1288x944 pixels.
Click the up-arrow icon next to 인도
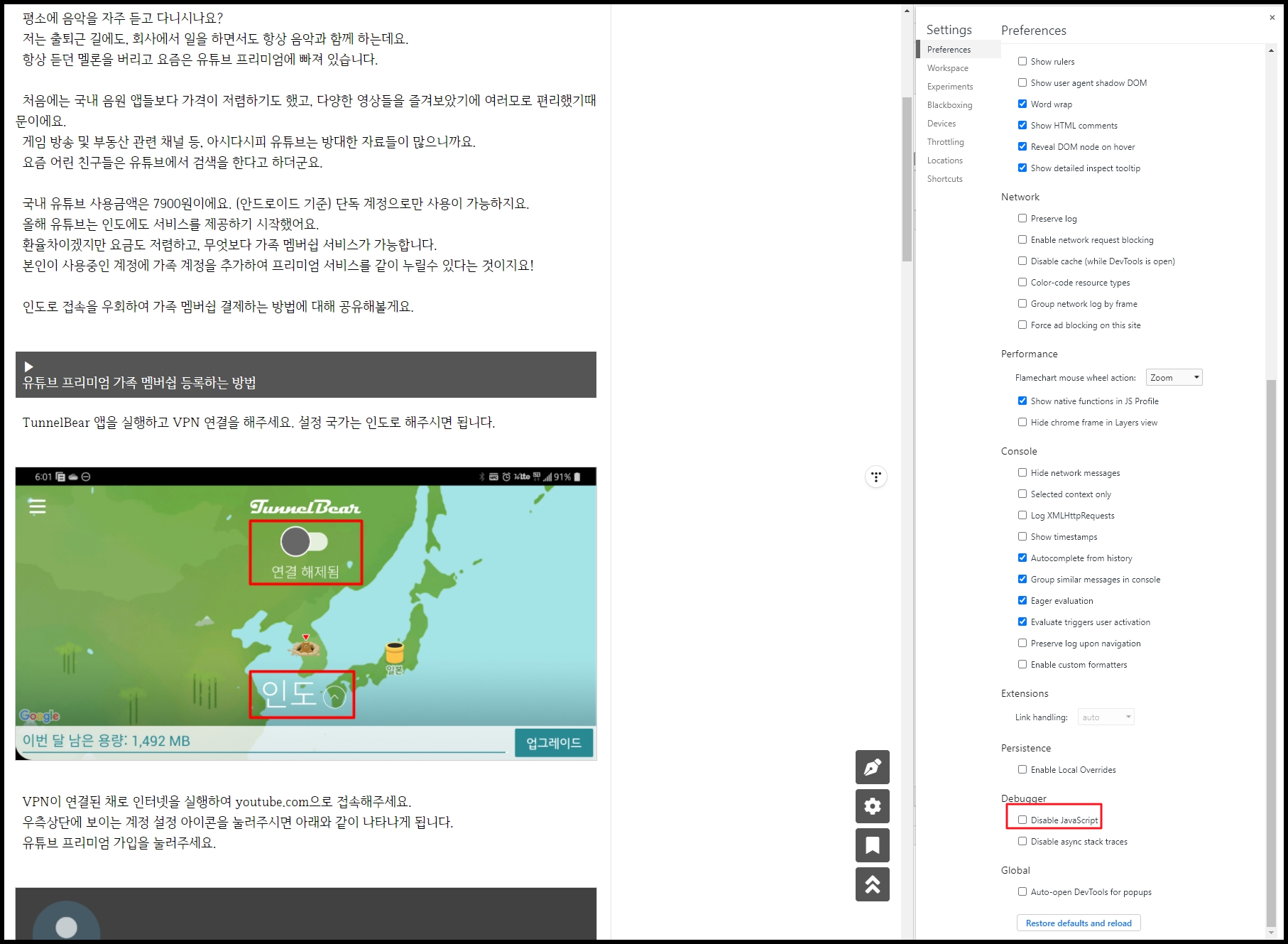point(334,697)
